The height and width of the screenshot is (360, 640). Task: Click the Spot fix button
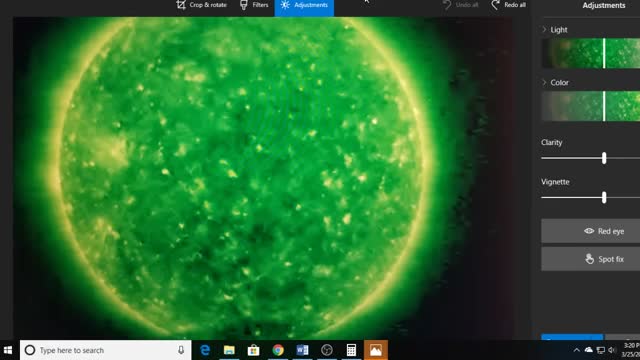(x=591, y=259)
